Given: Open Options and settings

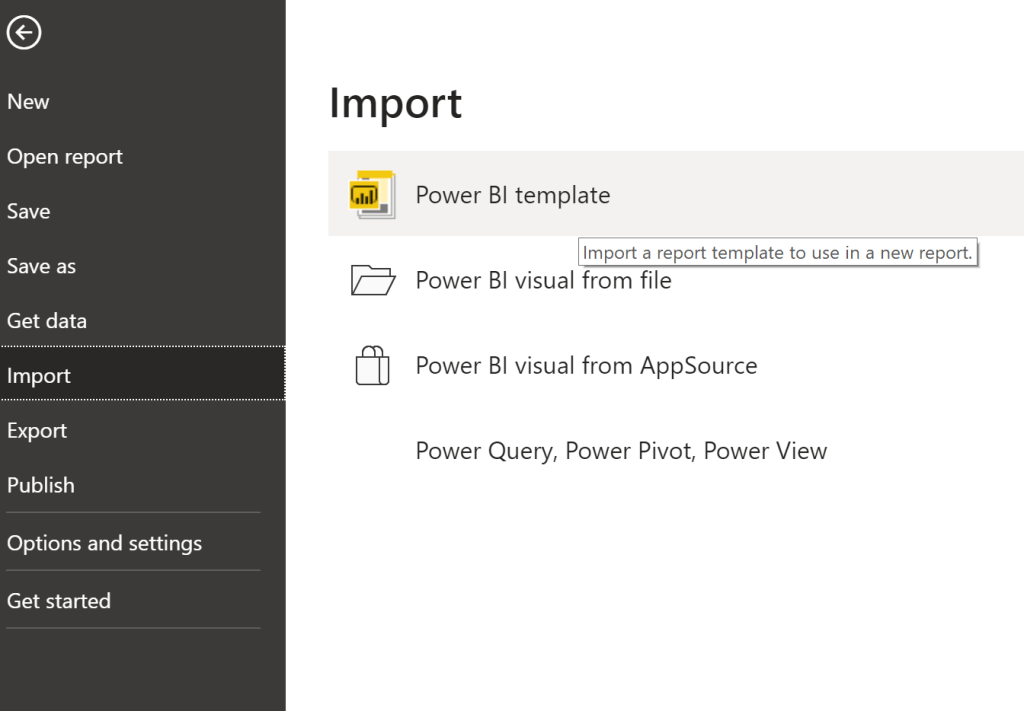Looking at the screenshot, I should click(104, 543).
